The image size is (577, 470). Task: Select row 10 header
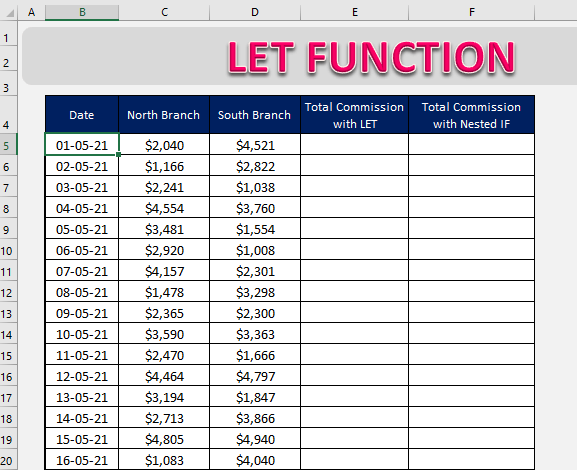click(x=8, y=251)
